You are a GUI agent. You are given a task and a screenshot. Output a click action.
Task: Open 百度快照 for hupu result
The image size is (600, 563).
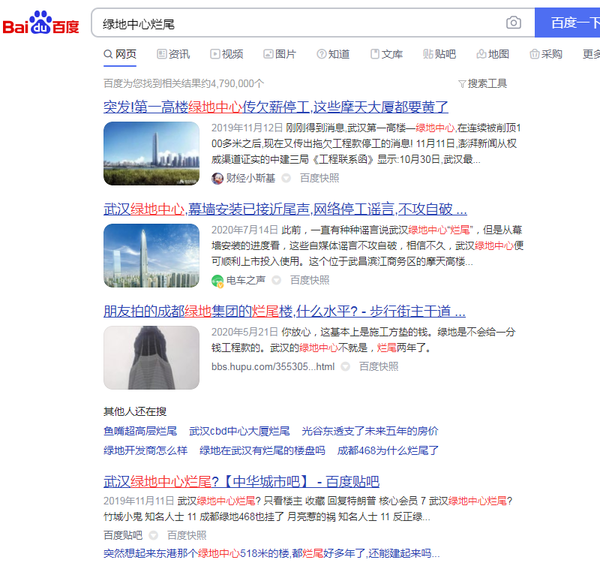pyautogui.click(x=379, y=367)
